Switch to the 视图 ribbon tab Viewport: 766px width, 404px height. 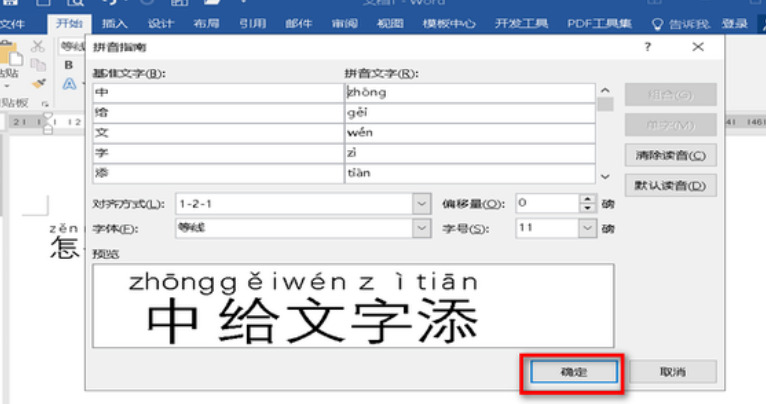point(390,24)
